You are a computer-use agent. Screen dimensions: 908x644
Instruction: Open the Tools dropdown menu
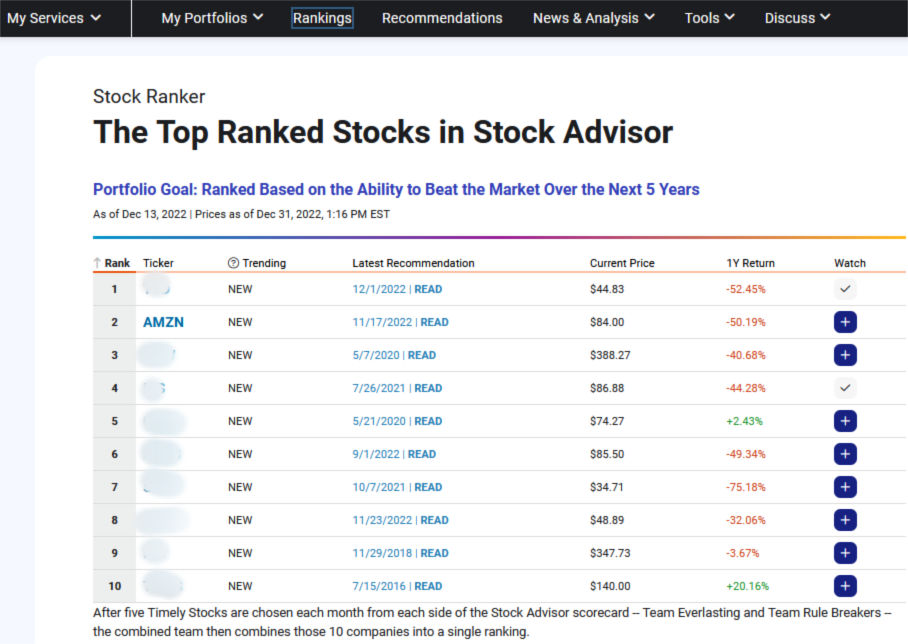point(710,18)
